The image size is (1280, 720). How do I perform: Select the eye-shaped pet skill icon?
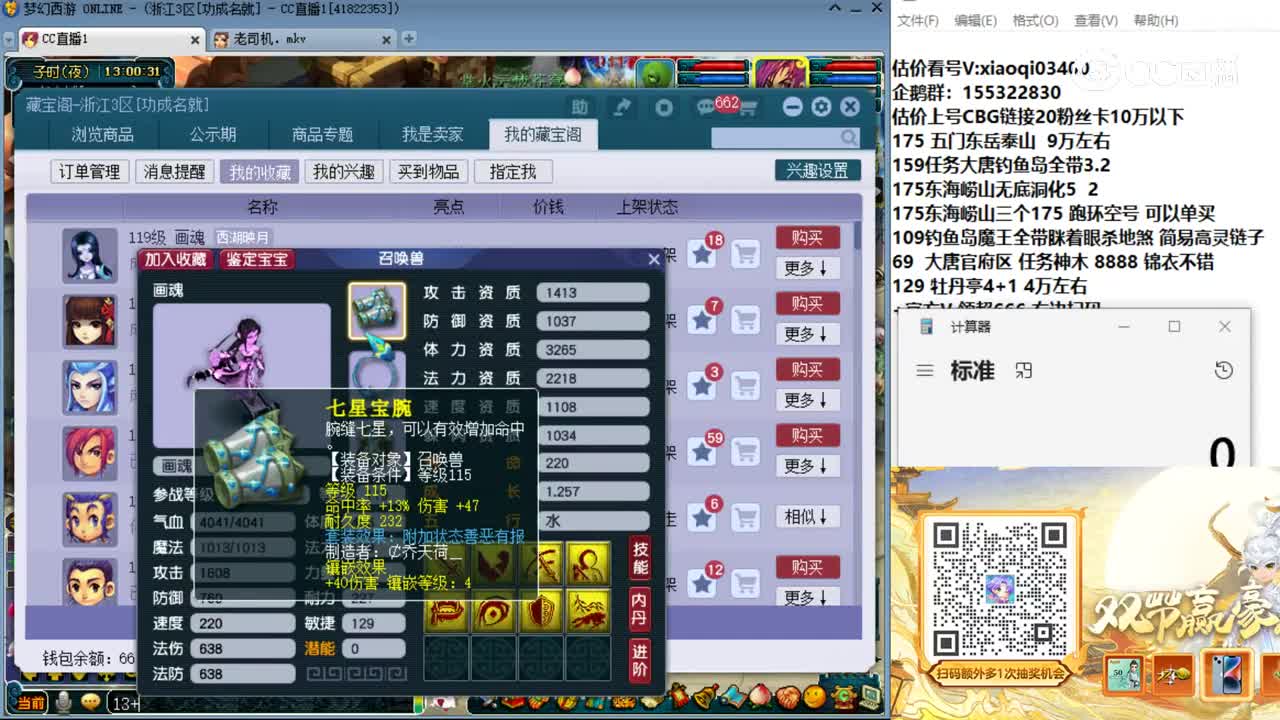[494, 611]
